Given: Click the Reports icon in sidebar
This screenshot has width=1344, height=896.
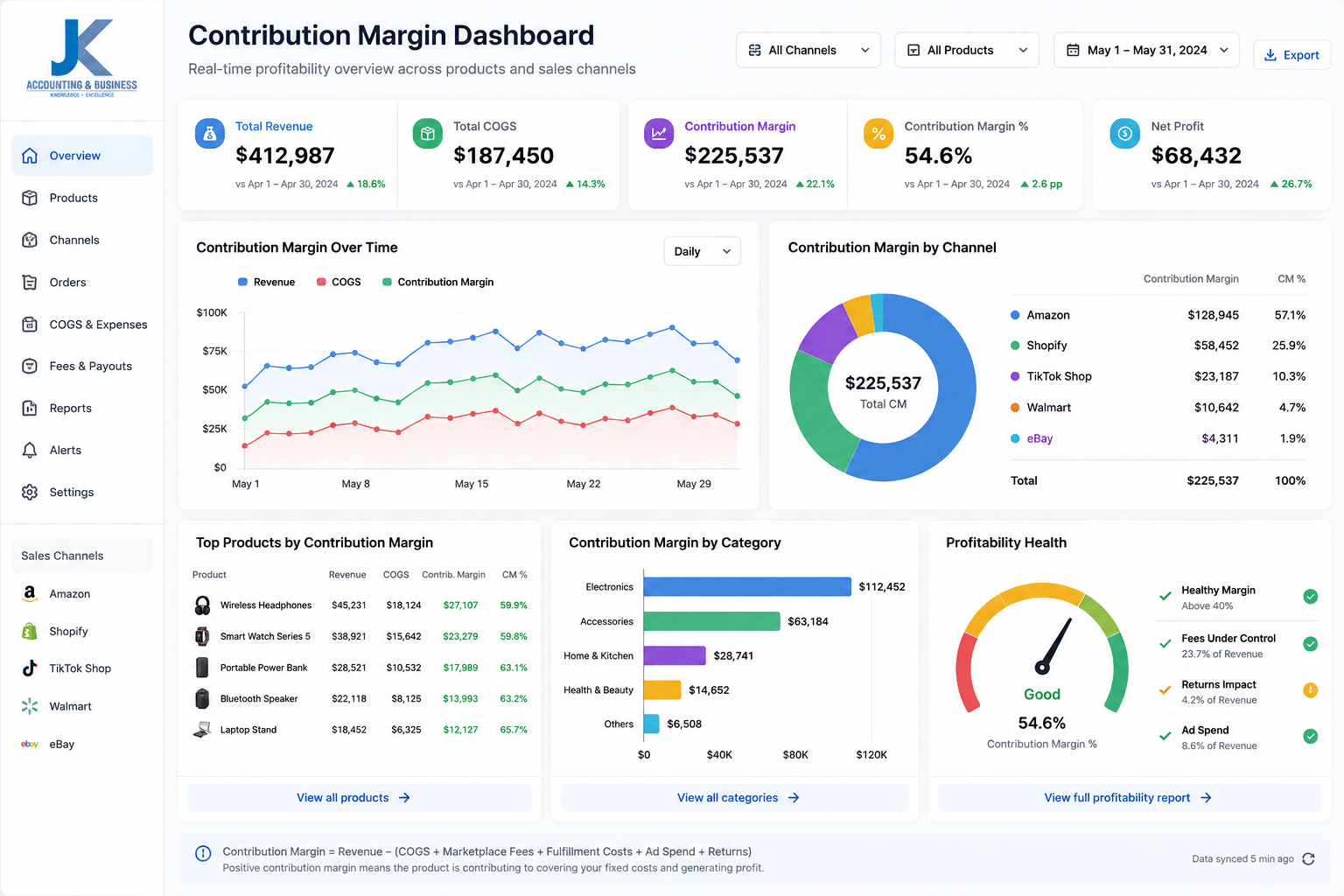Looking at the screenshot, I should click(x=30, y=408).
